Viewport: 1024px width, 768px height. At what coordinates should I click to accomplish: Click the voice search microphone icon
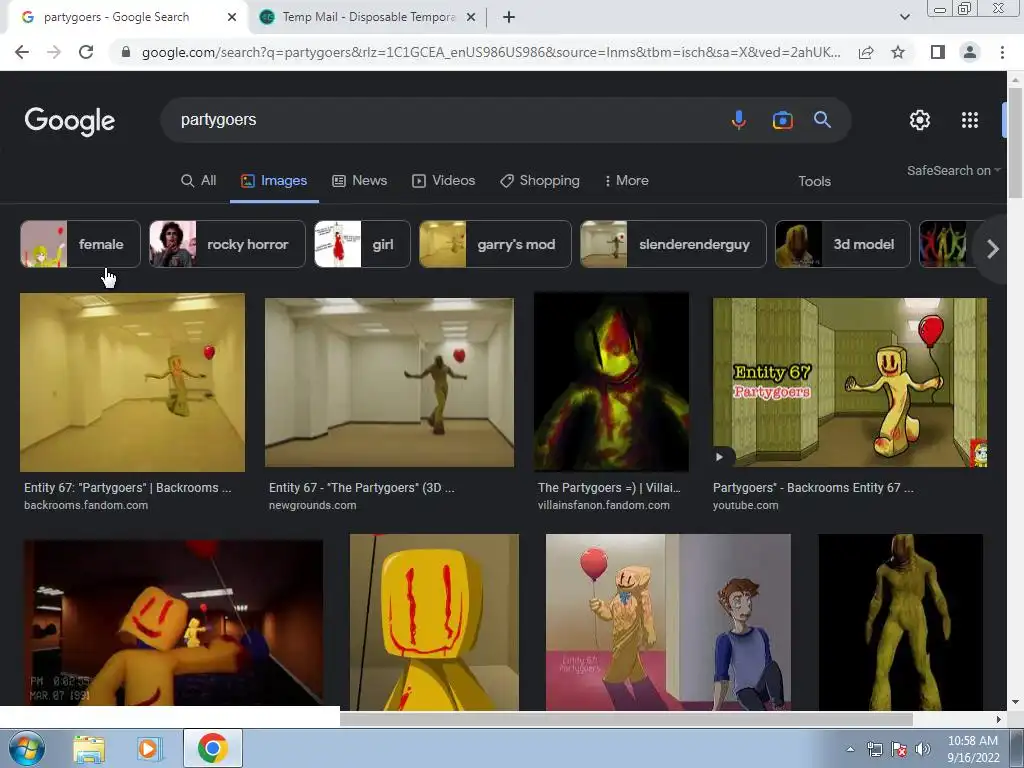tap(739, 120)
